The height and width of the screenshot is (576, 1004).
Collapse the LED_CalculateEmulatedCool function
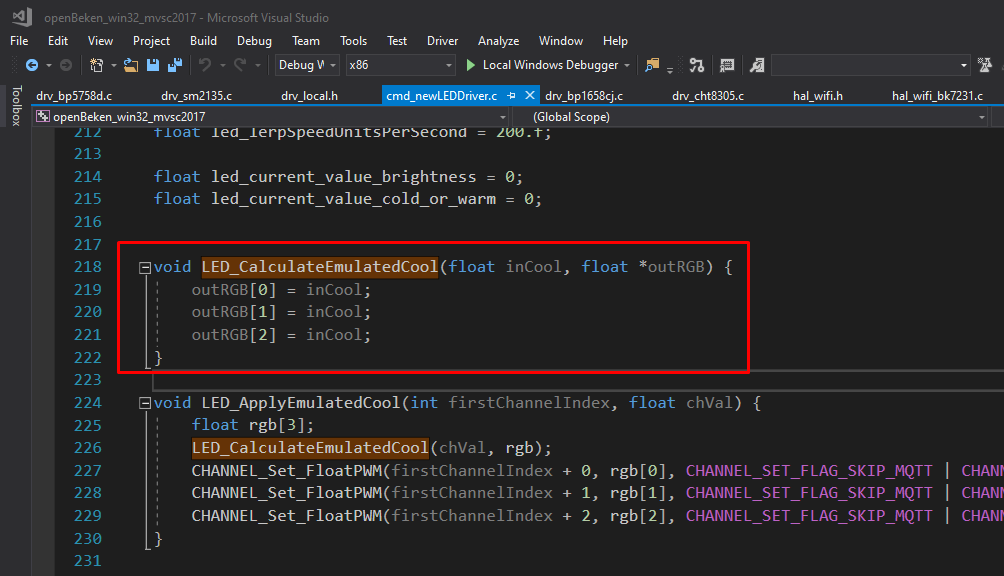145,268
